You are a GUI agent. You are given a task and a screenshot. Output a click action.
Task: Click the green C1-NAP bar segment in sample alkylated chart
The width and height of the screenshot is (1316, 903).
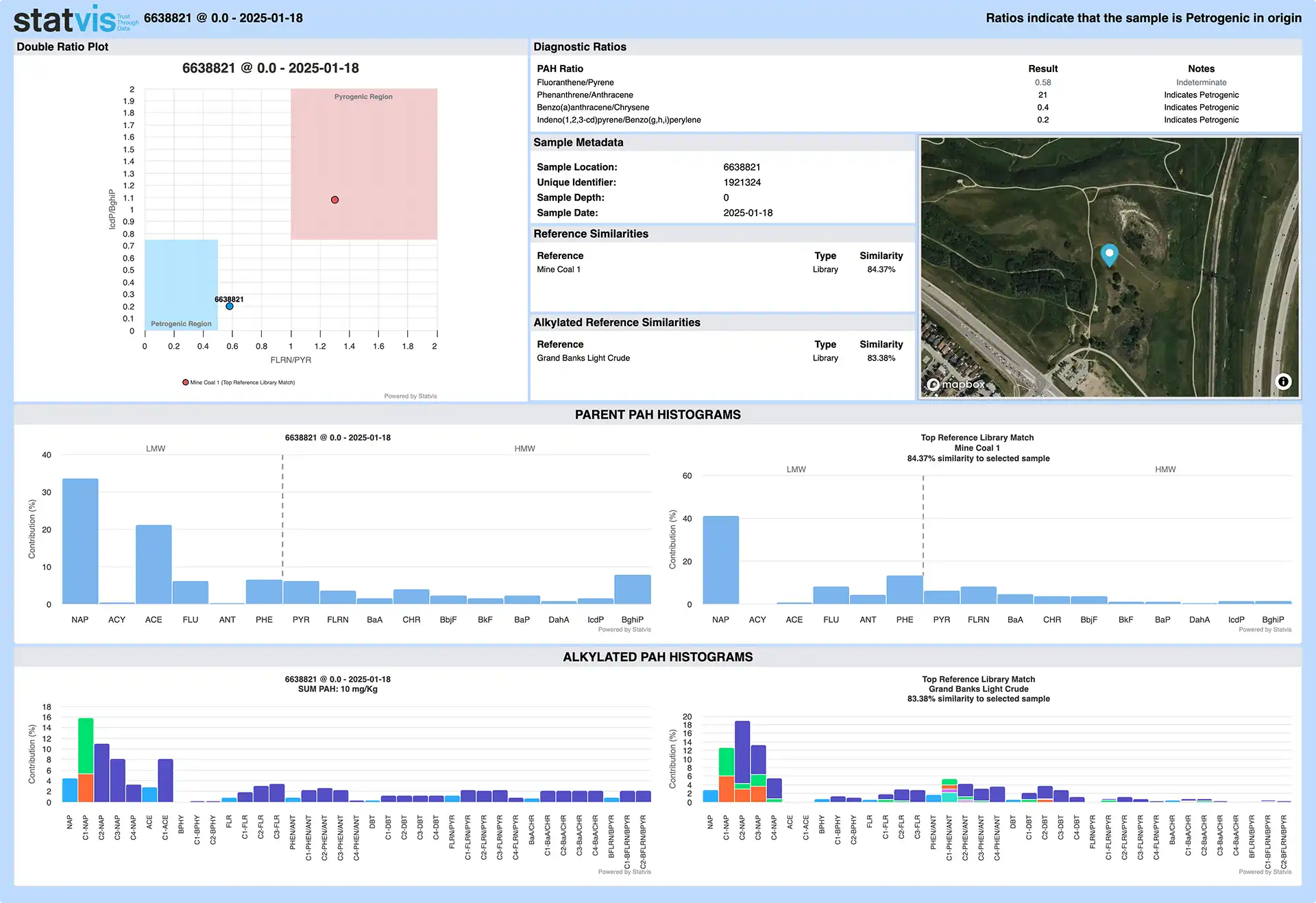tap(86, 745)
